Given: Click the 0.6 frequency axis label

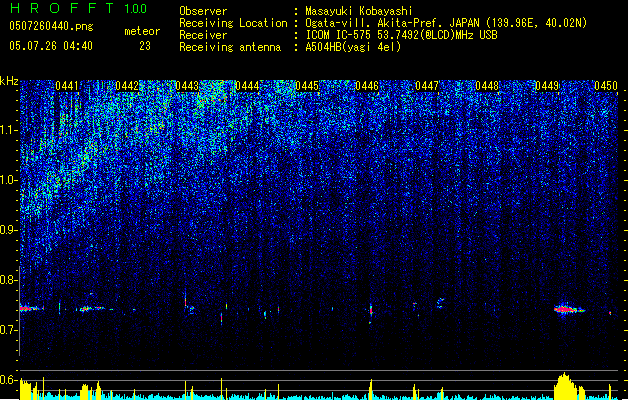Looking at the screenshot, I should pos(9,380).
